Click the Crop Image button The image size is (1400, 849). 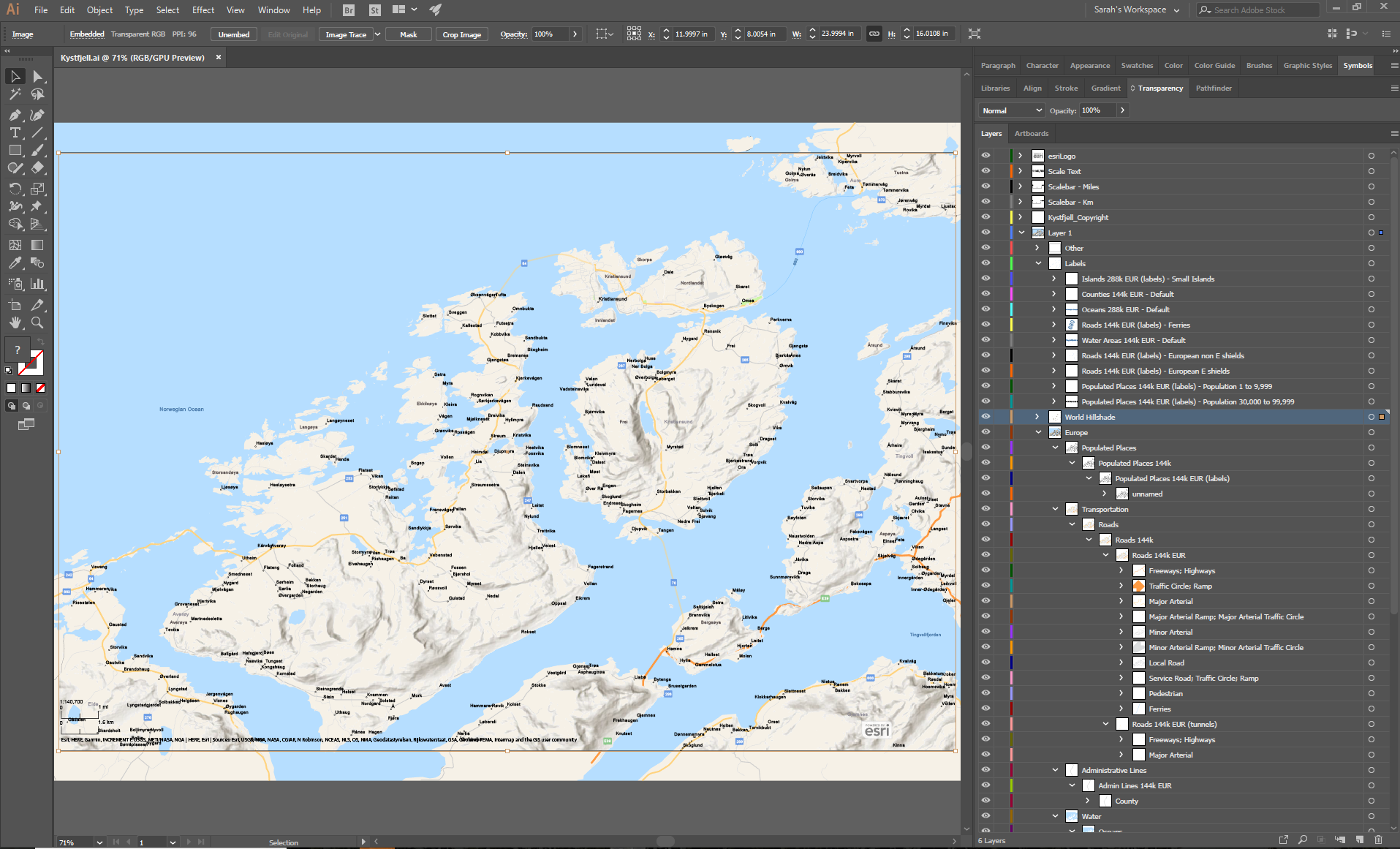[461, 34]
